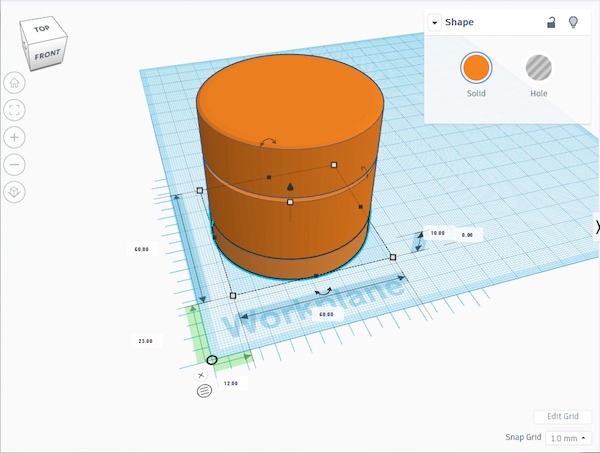This screenshot has width=600, height=453.
Task: Toggle the shape lock icon
Action: pos(551,22)
